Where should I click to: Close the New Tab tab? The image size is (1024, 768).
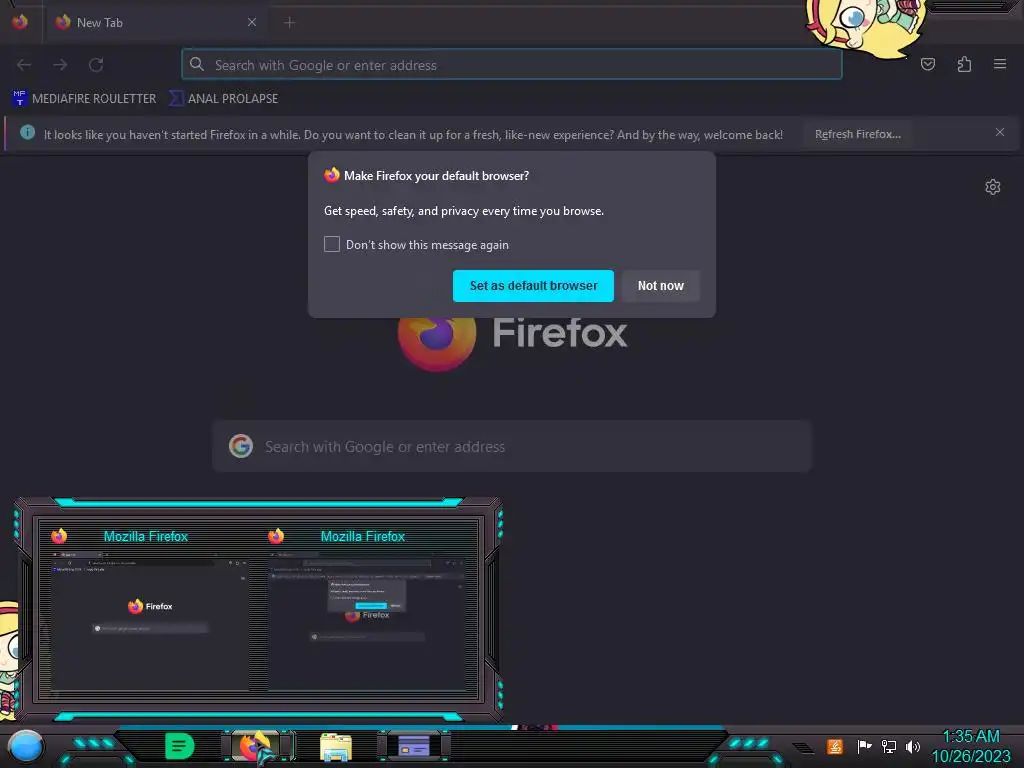[252, 22]
